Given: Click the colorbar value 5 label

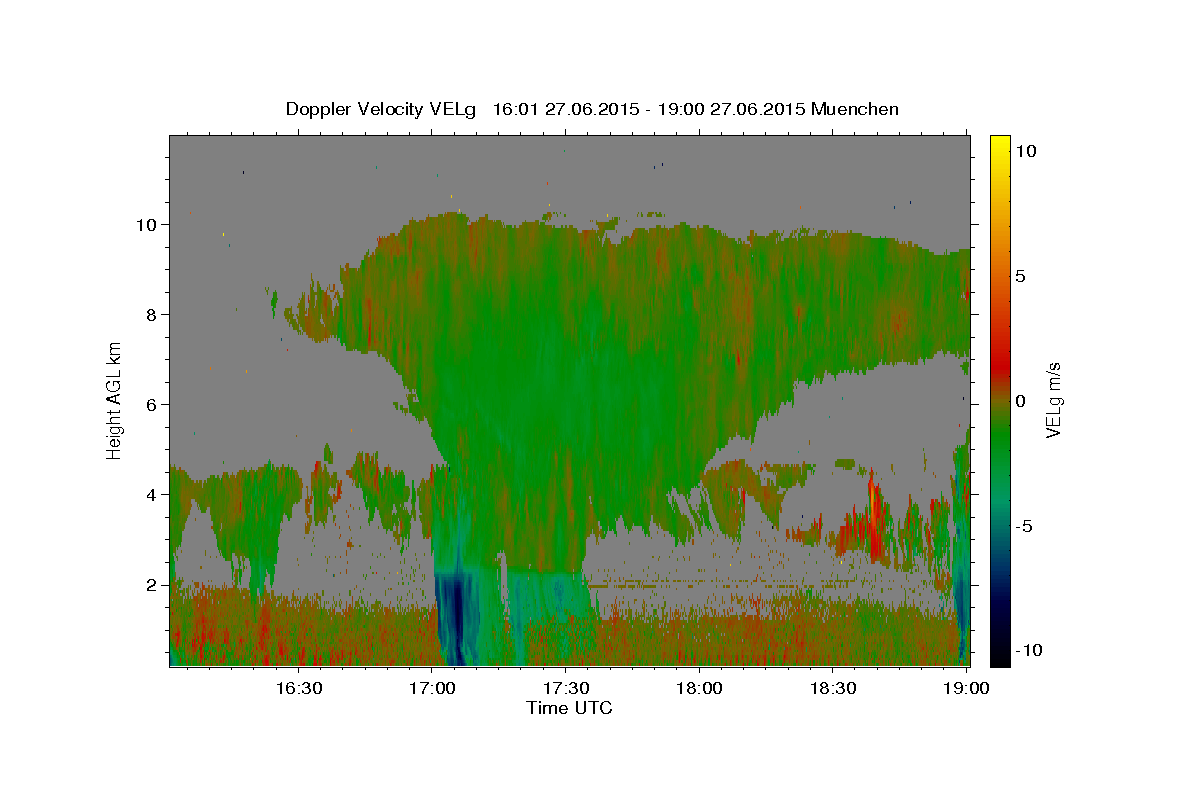Looking at the screenshot, I should [1021, 275].
